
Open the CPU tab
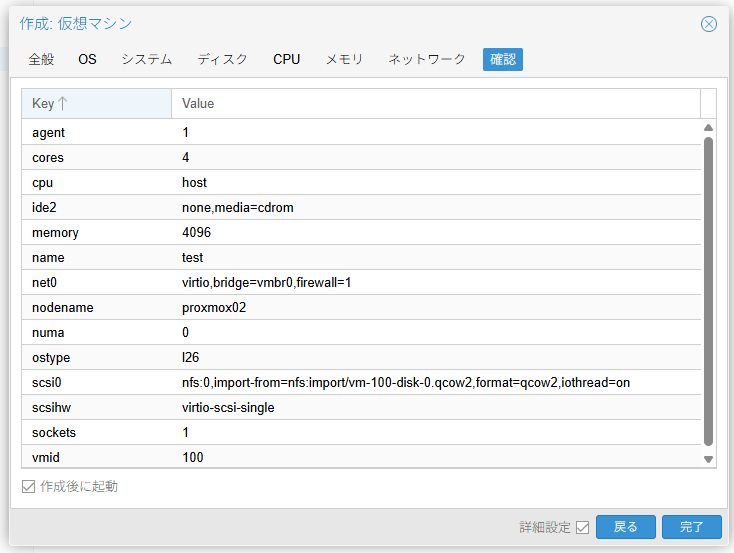coord(286,60)
